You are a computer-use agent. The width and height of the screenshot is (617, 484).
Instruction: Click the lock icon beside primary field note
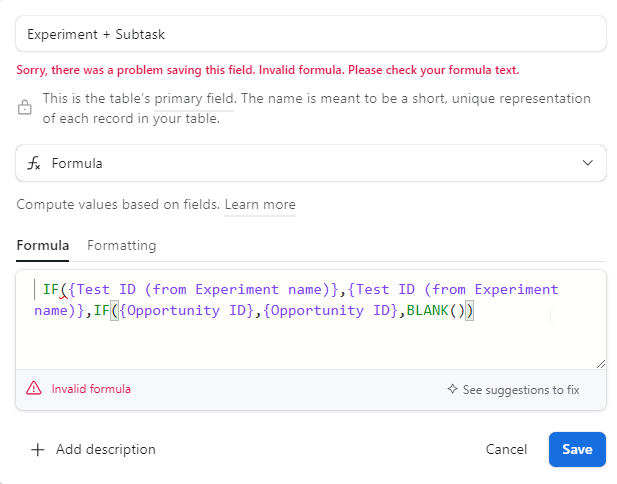pyautogui.click(x=24, y=107)
